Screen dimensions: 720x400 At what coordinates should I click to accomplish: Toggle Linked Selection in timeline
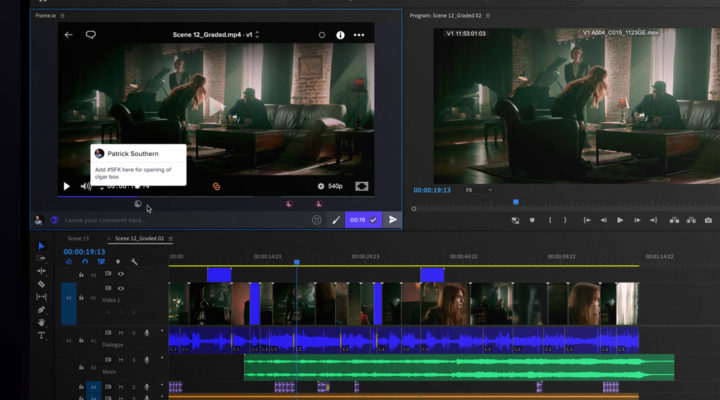pos(101,261)
